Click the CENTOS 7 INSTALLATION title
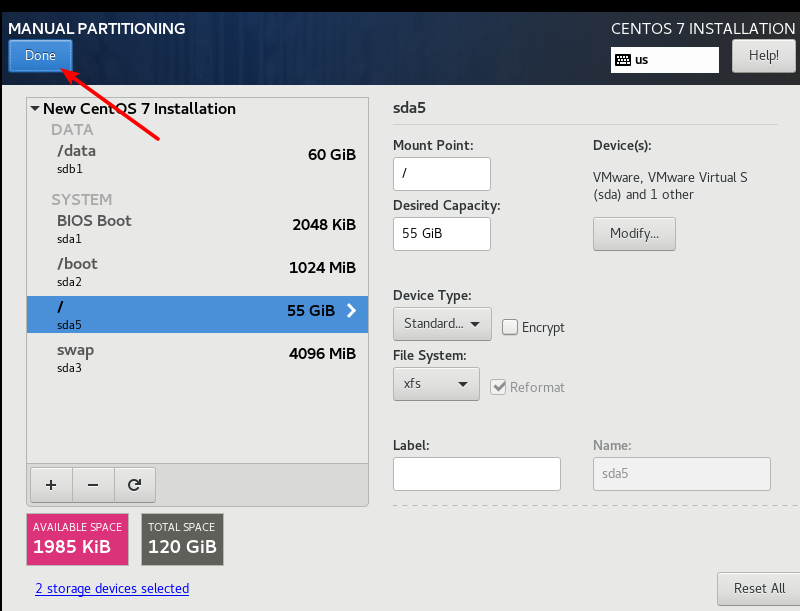This screenshot has width=800, height=611. pyautogui.click(x=703, y=29)
